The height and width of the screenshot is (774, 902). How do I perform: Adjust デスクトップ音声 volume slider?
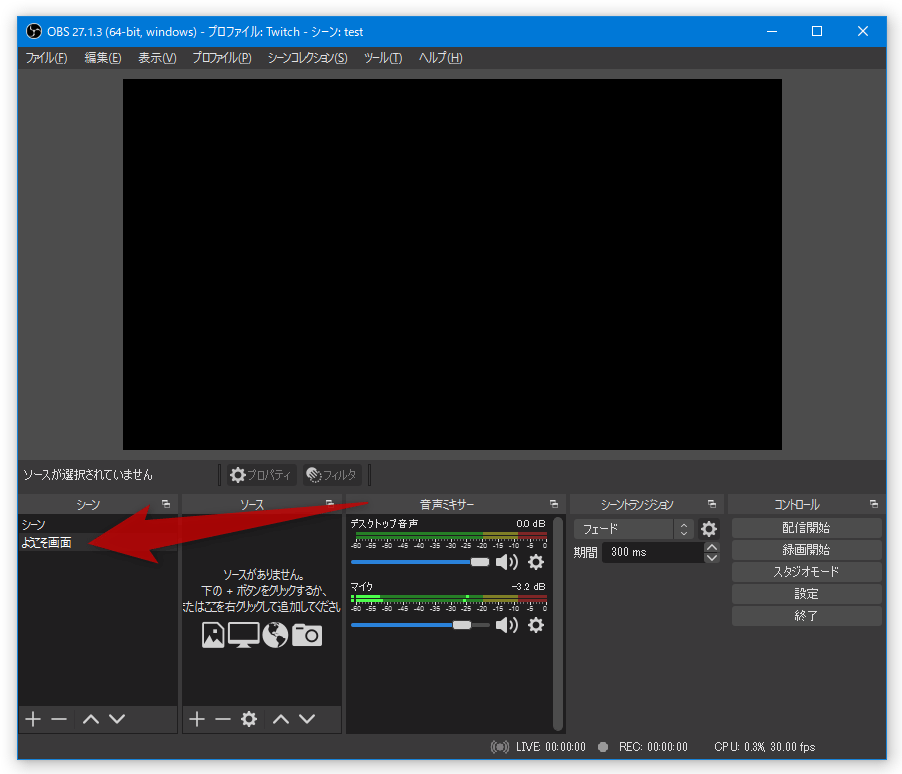click(420, 562)
